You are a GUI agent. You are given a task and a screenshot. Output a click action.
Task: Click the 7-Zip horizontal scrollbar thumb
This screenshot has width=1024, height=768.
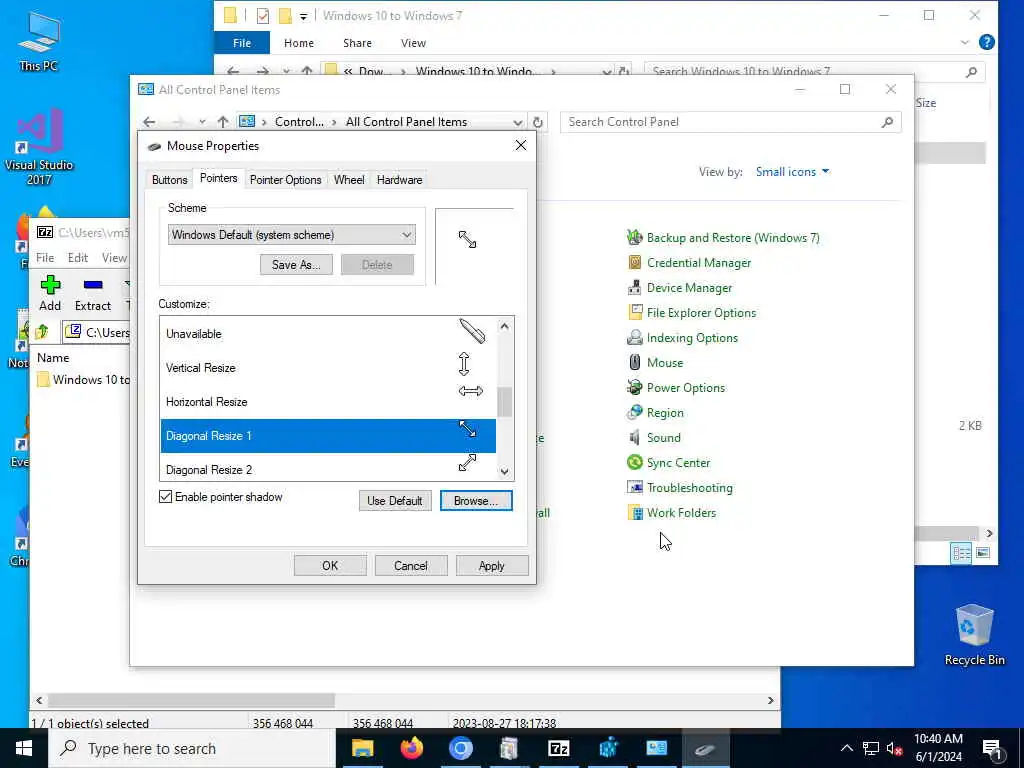[191, 700]
